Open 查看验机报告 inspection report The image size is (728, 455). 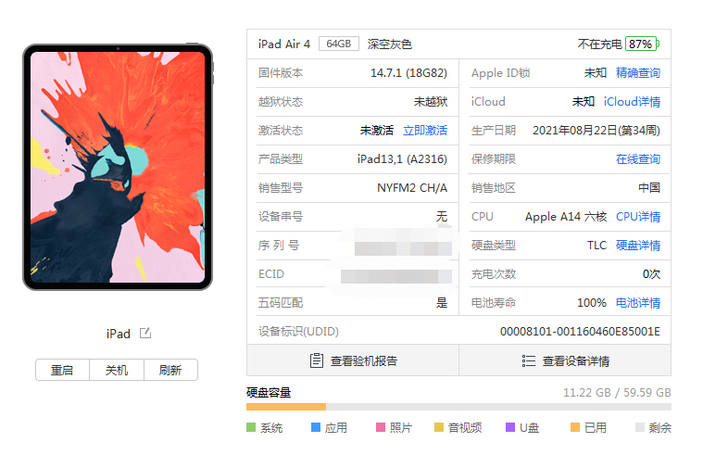[x=353, y=360]
